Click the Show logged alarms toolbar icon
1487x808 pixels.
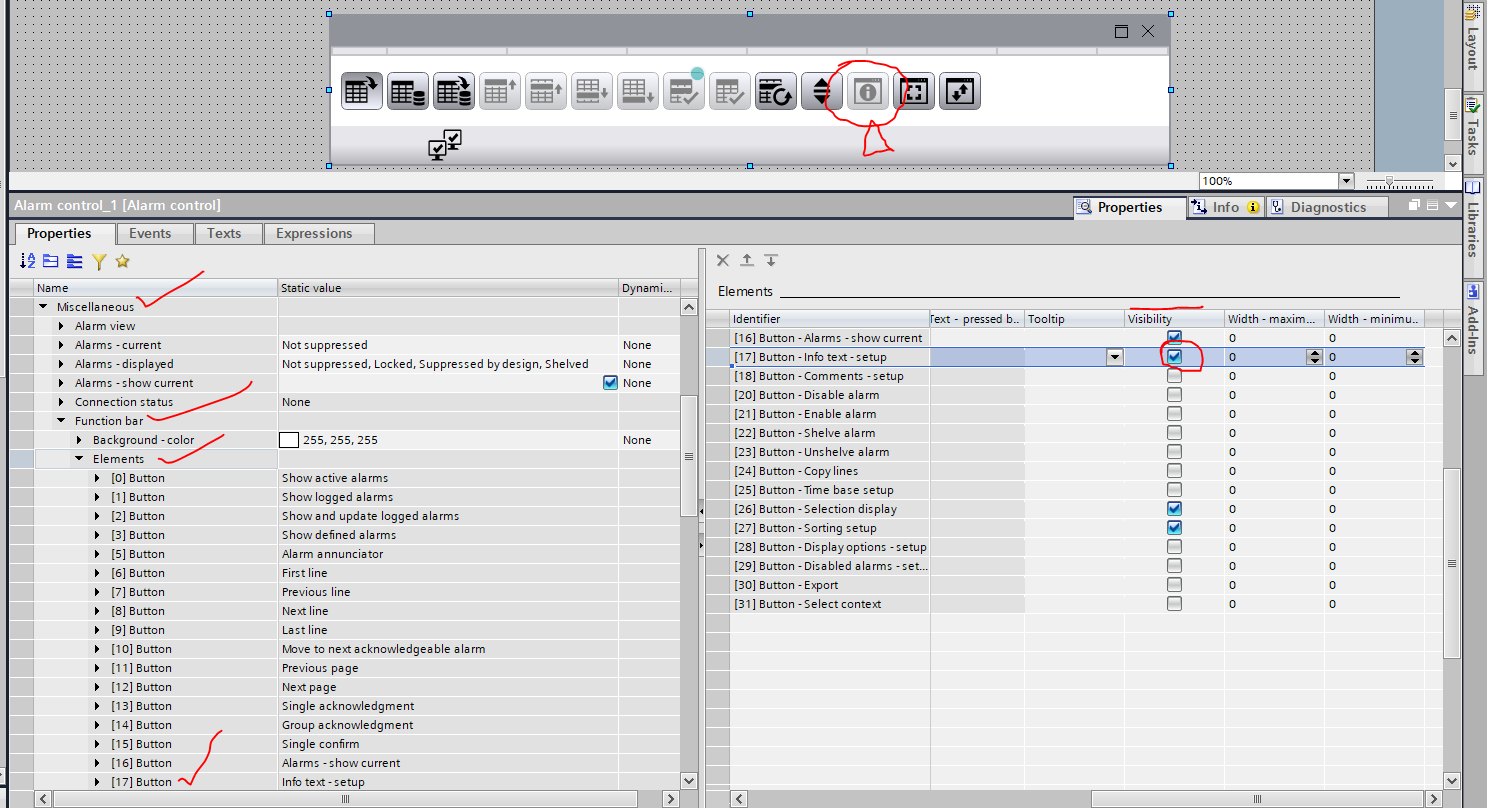tap(407, 91)
